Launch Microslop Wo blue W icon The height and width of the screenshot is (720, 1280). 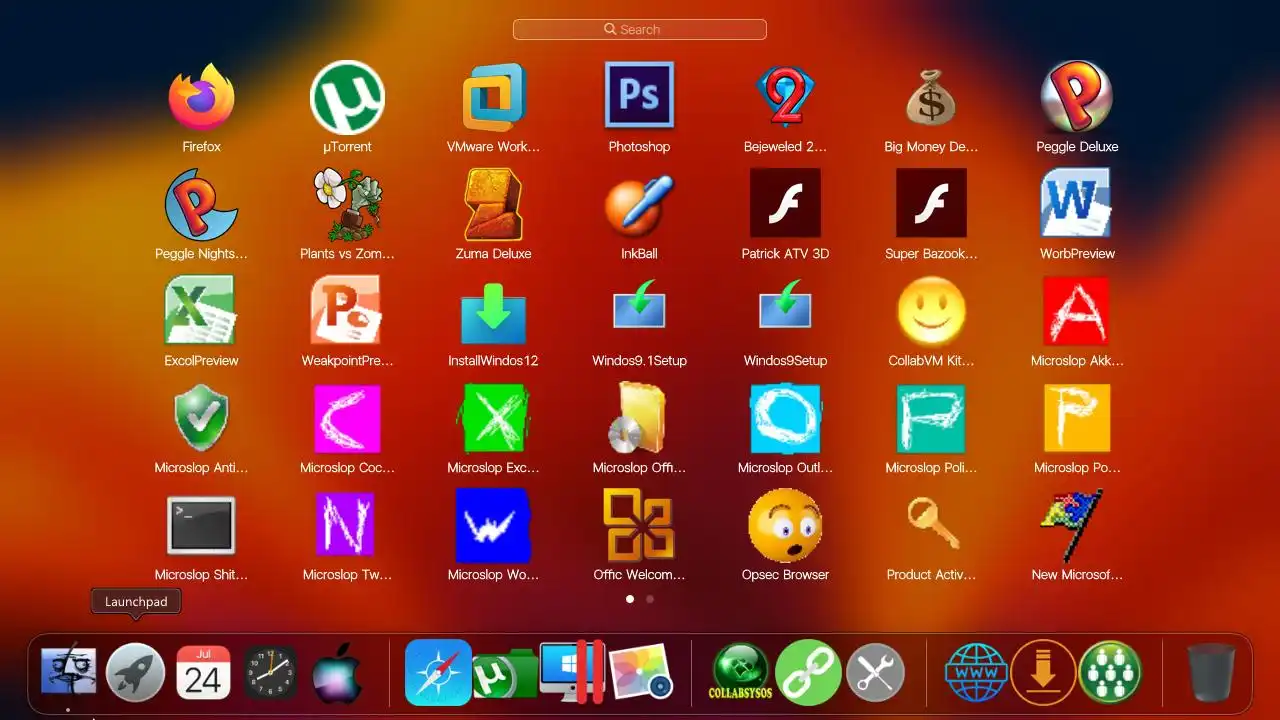pyautogui.click(x=493, y=526)
